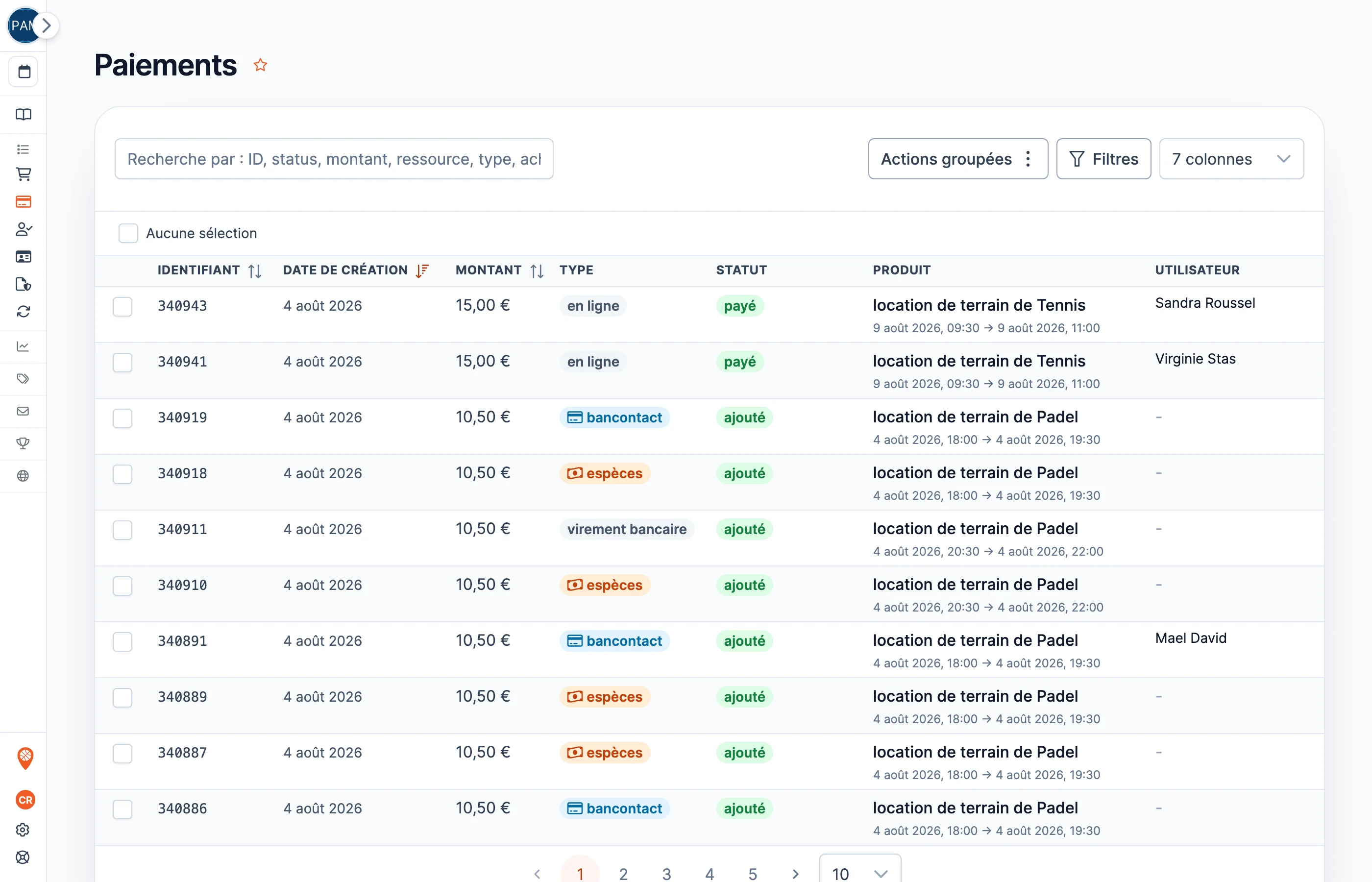
Task: Open the 7 colonnes dropdown
Action: point(1231,159)
